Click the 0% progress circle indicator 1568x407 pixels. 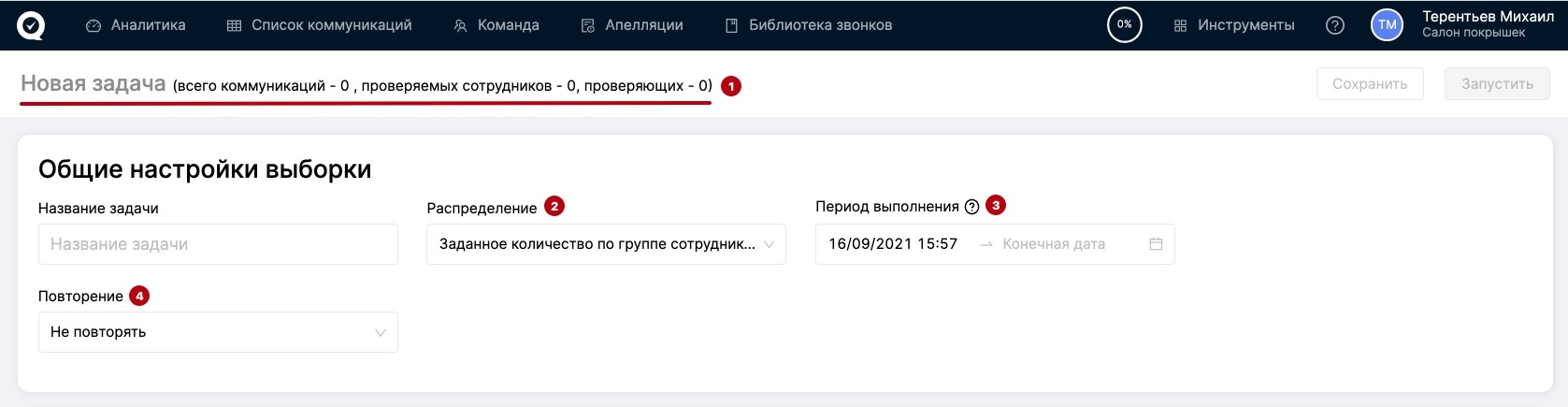coord(1124,25)
